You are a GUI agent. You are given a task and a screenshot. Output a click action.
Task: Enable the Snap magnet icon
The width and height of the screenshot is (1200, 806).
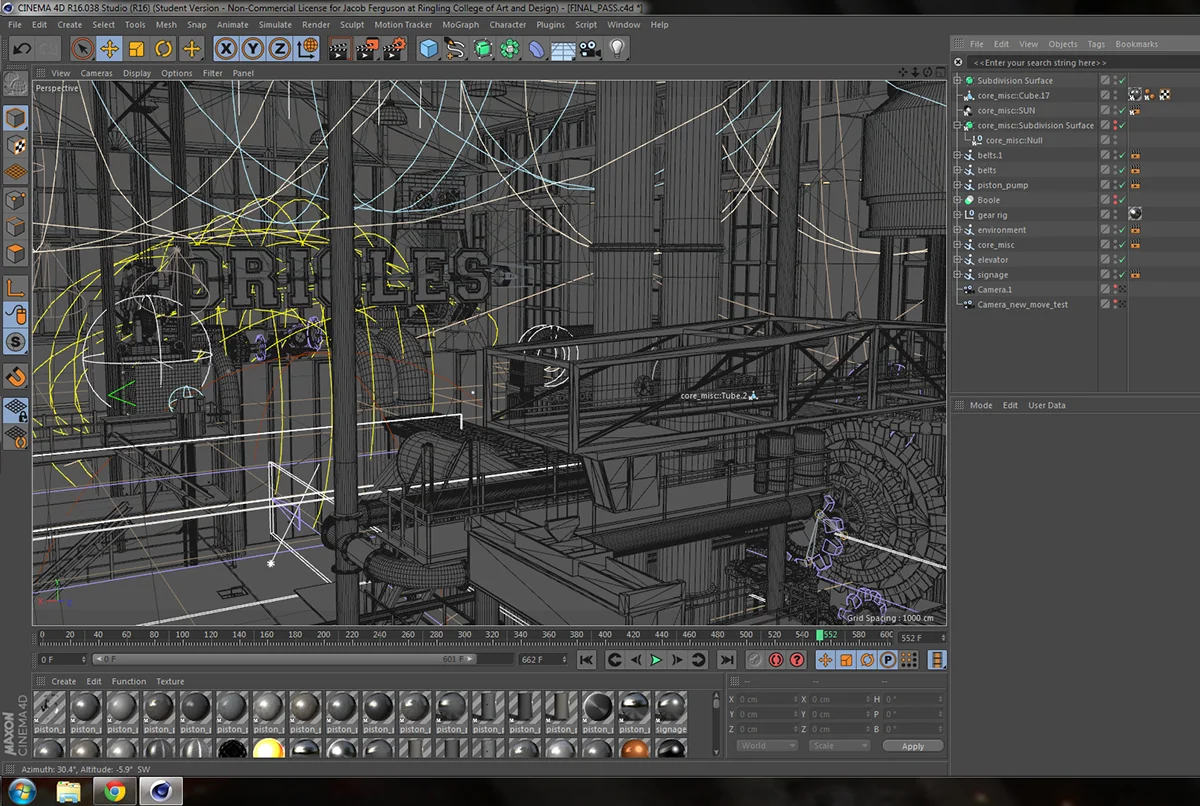pyautogui.click(x=15, y=376)
